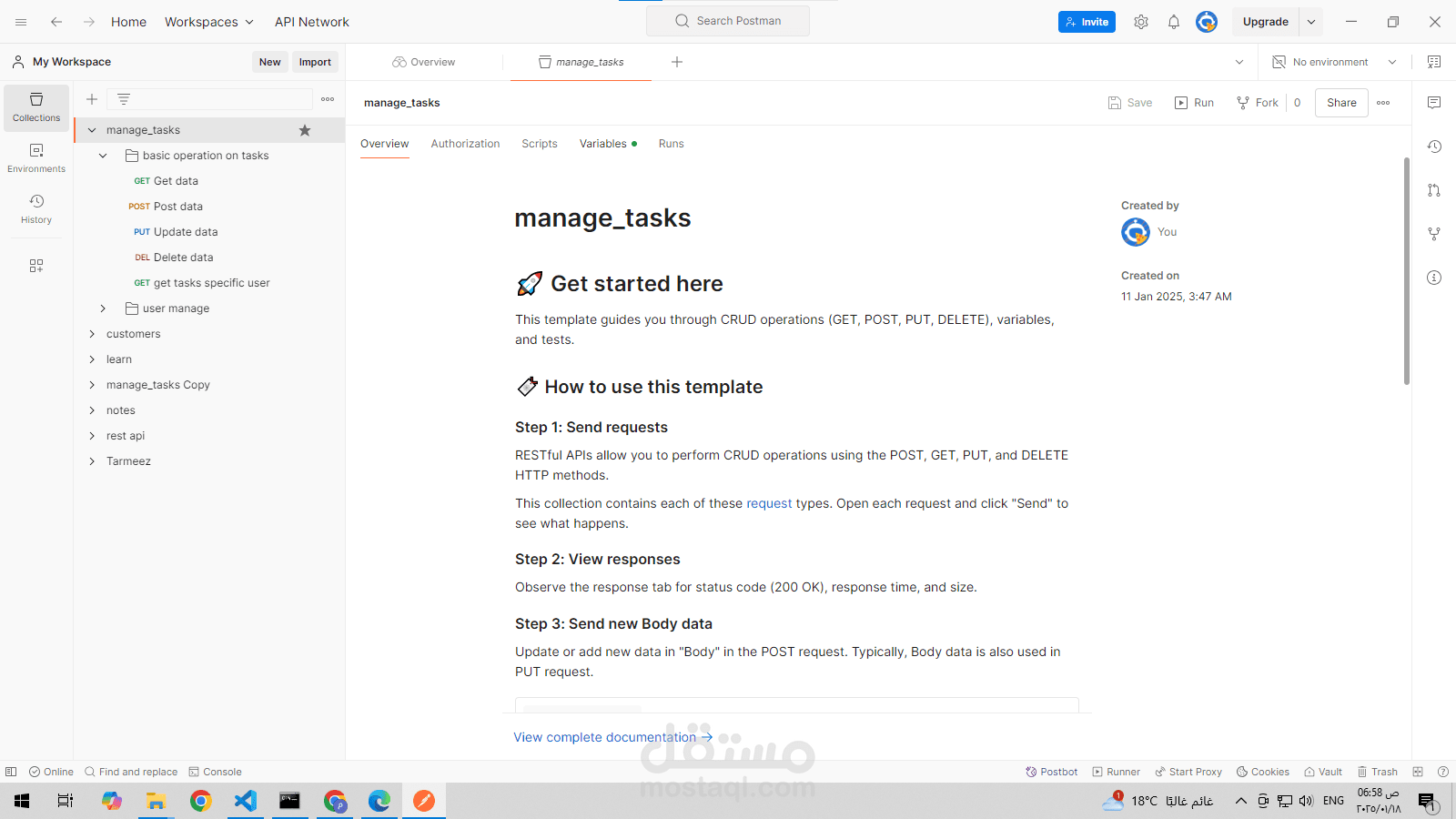Open the help icon in status bar
This screenshot has height=819, width=1456.
pos(1442,772)
